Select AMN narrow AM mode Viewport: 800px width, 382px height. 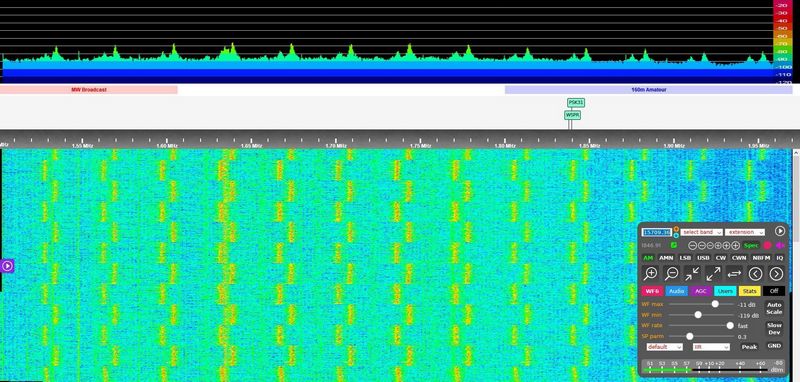click(666, 258)
